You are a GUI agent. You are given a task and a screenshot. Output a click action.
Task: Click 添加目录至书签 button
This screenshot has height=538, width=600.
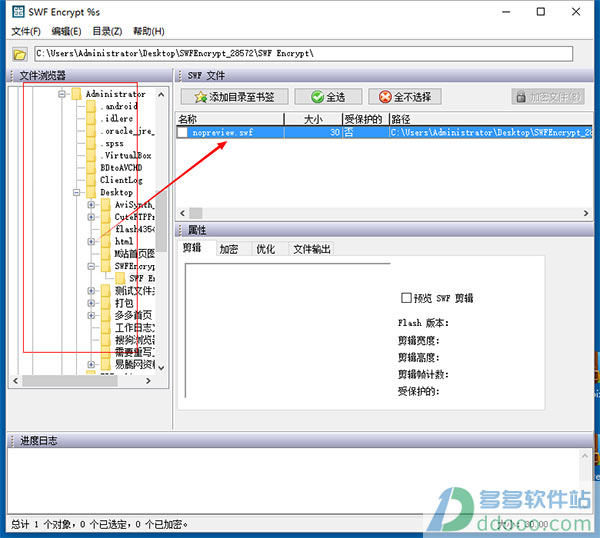[235, 97]
